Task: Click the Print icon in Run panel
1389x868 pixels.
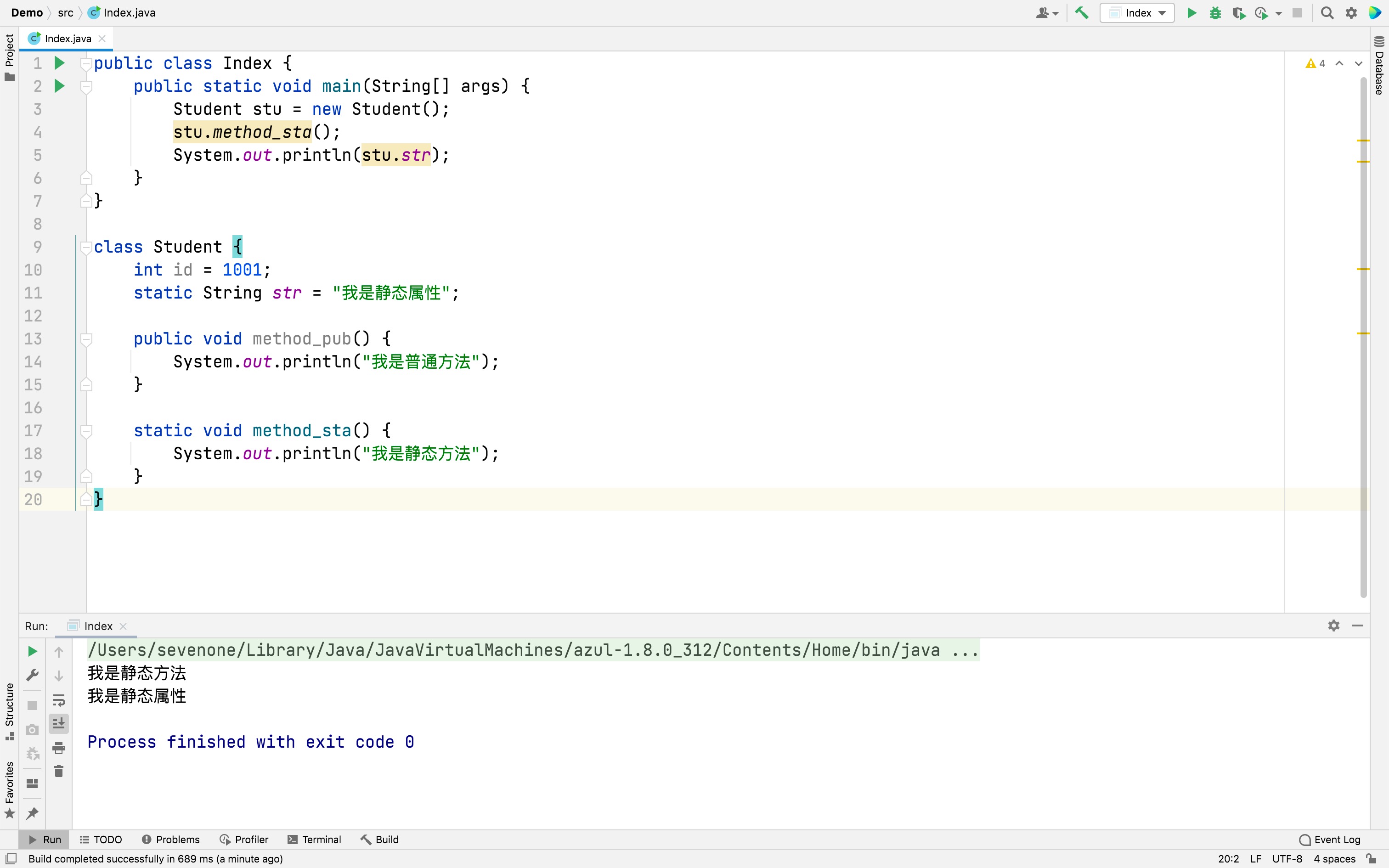Action: (x=58, y=748)
